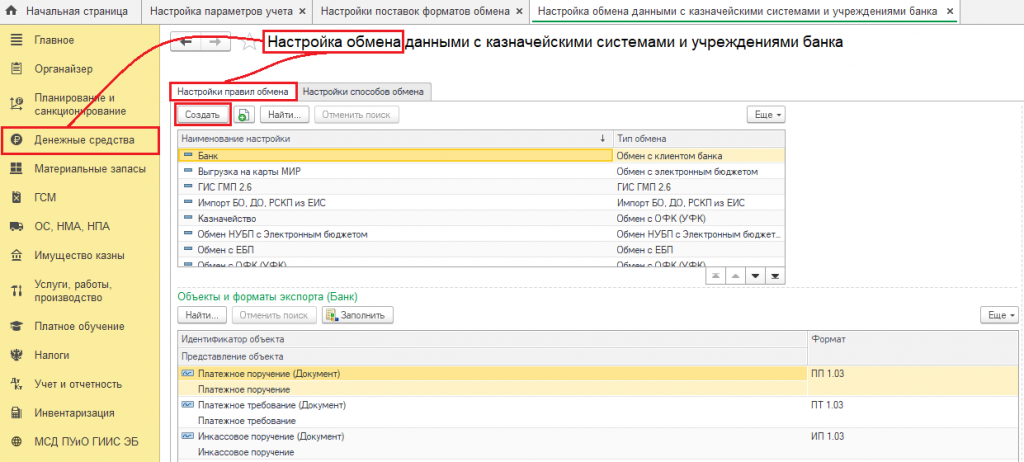Click the Заполнить button

(x=357, y=315)
